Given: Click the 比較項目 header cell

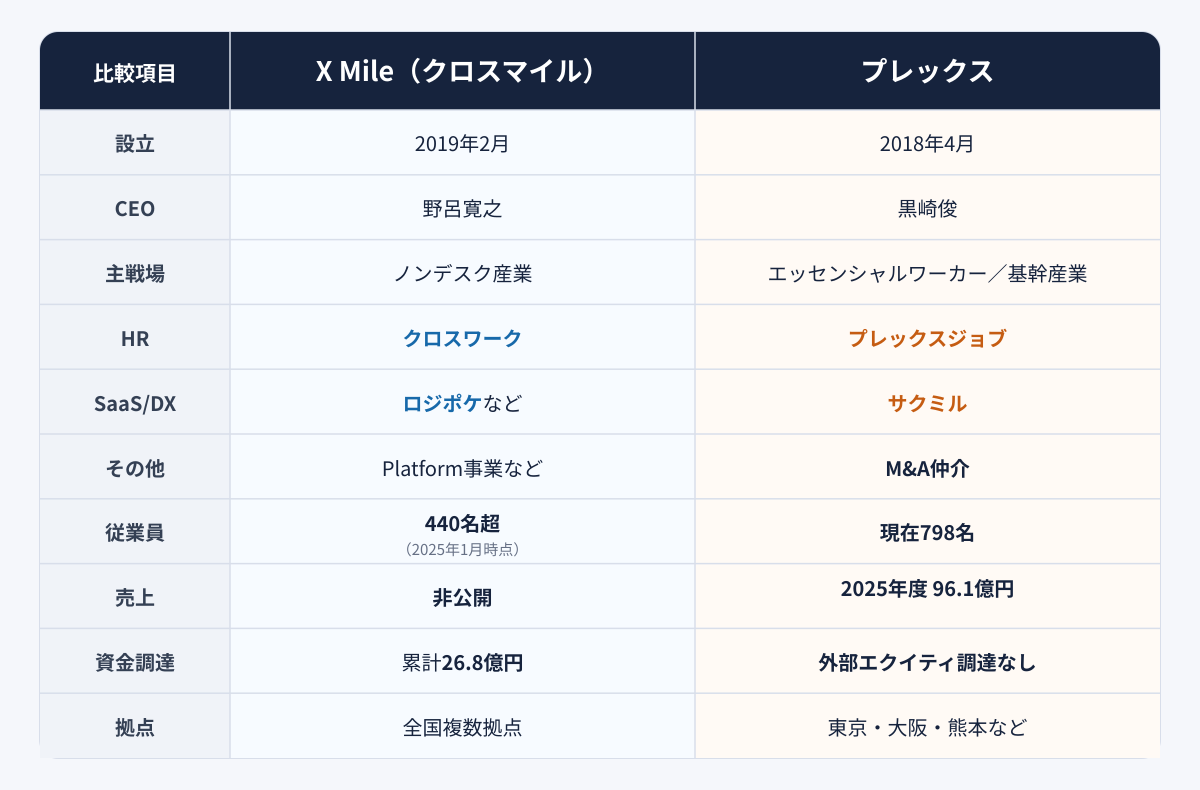Looking at the screenshot, I should coord(135,71).
